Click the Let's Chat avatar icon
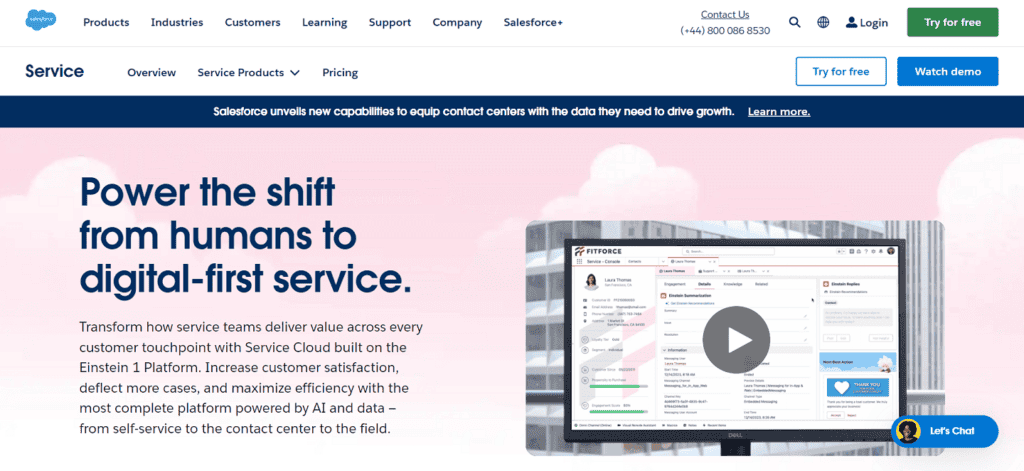 tap(908, 431)
